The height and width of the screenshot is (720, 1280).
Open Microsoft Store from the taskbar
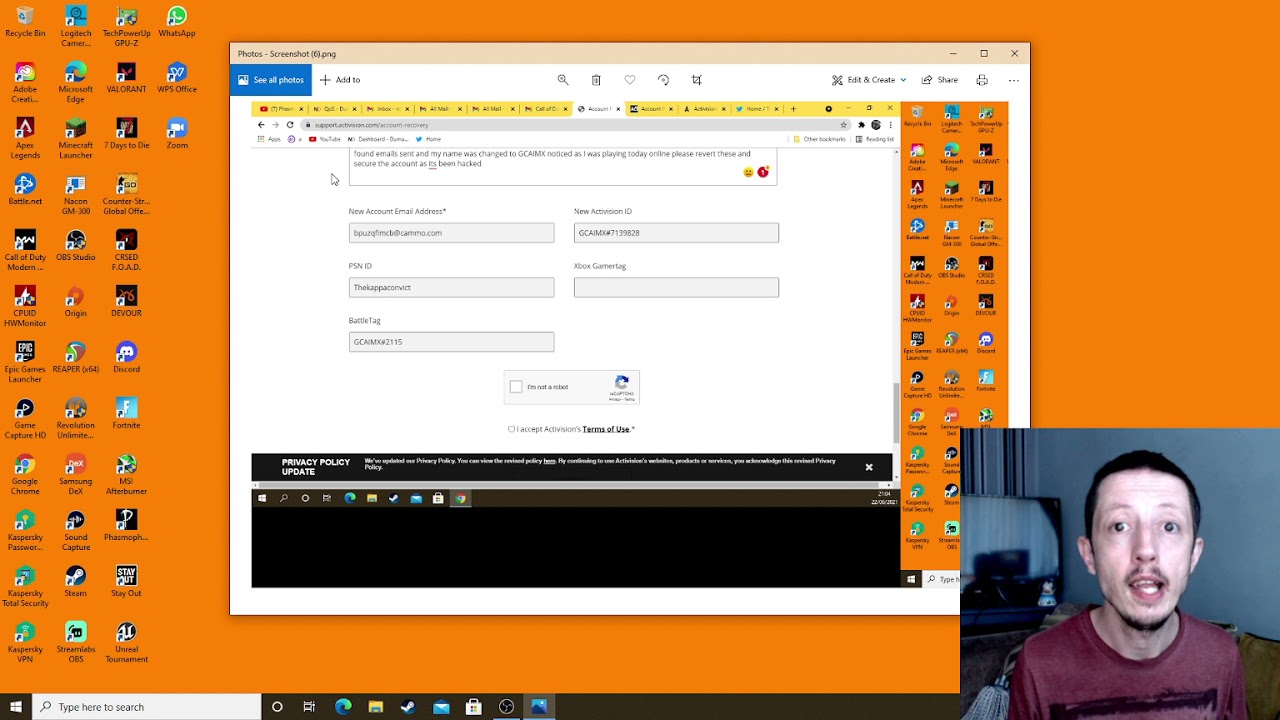click(474, 707)
